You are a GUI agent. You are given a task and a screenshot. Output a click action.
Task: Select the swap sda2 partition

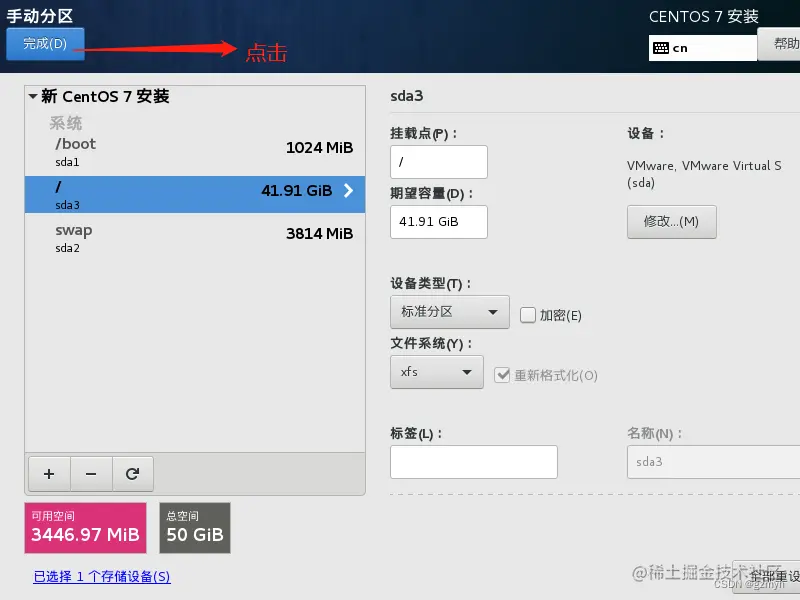click(x=150, y=238)
